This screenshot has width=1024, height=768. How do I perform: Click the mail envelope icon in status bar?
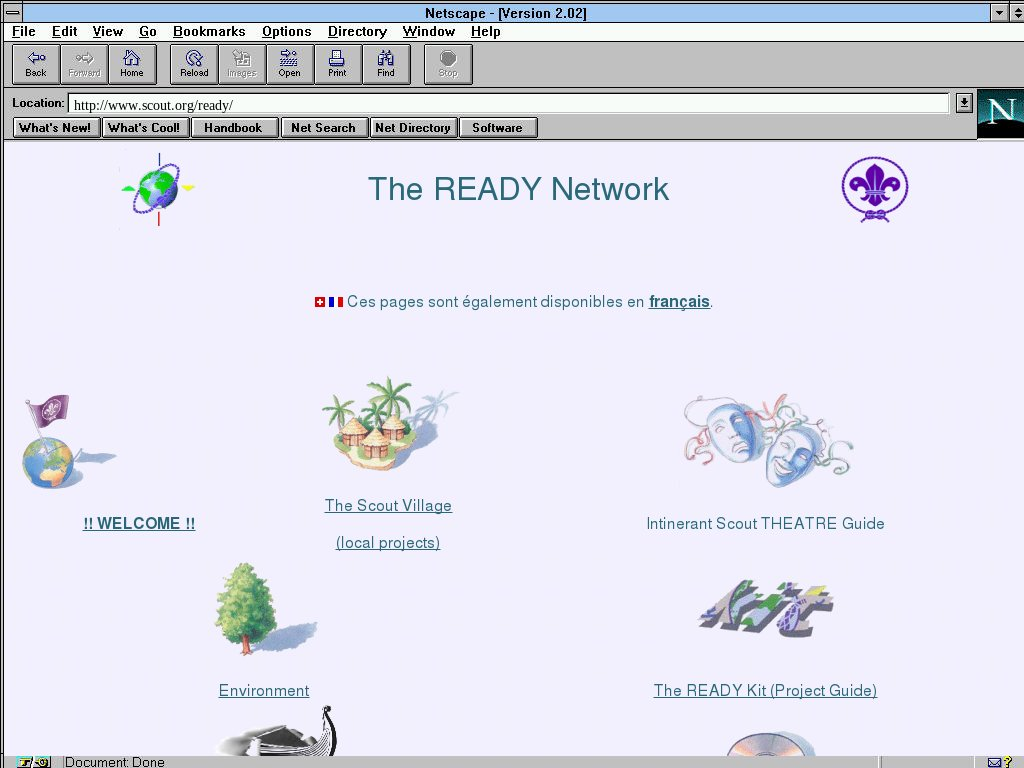coord(994,762)
